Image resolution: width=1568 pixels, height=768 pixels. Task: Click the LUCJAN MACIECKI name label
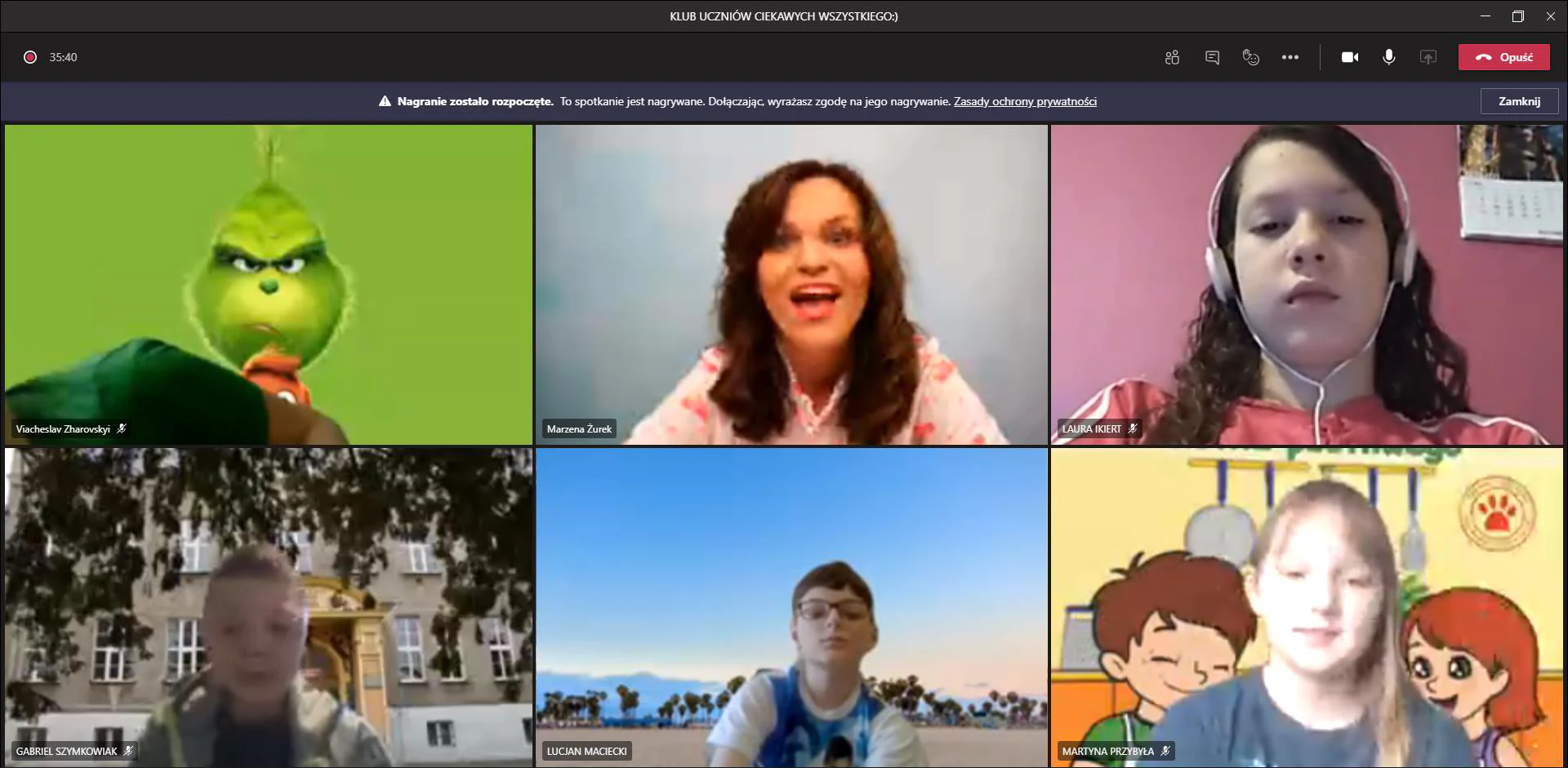click(x=586, y=751)
